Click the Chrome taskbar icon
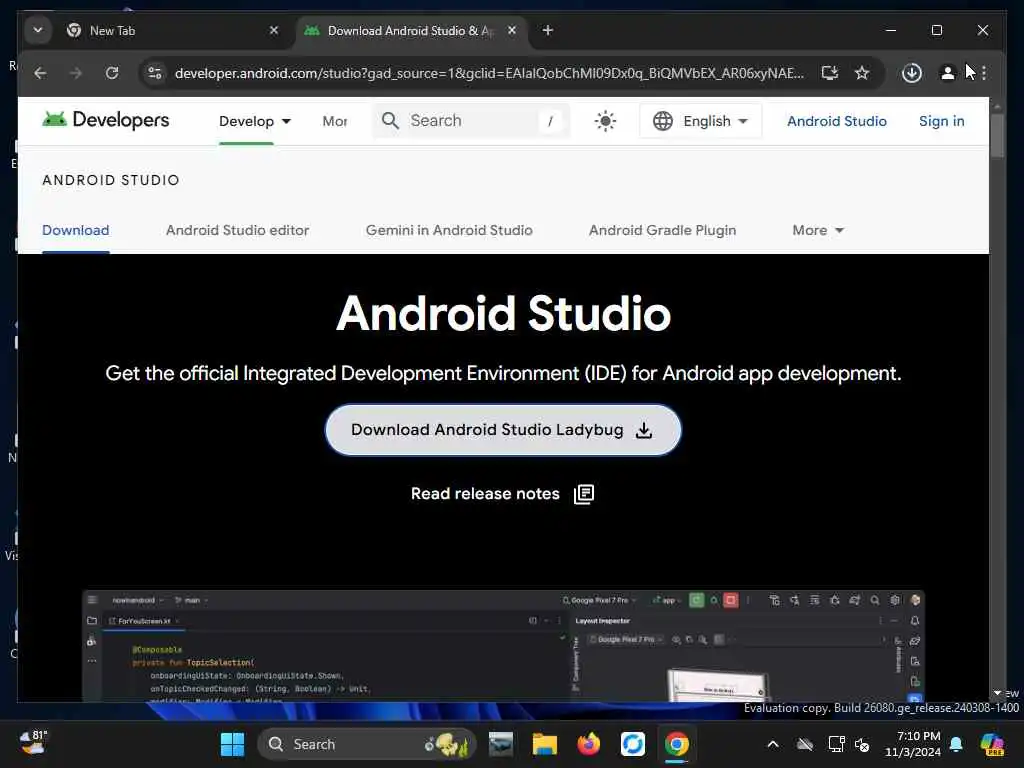Image resolution: width=1024 pixels, height=768 pixels. [x=677, y=744]
